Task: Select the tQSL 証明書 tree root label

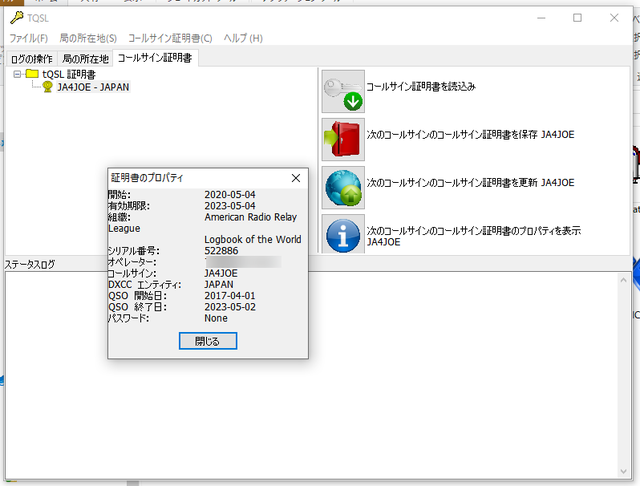Action: pyautogui.click(x=69, y=74)
